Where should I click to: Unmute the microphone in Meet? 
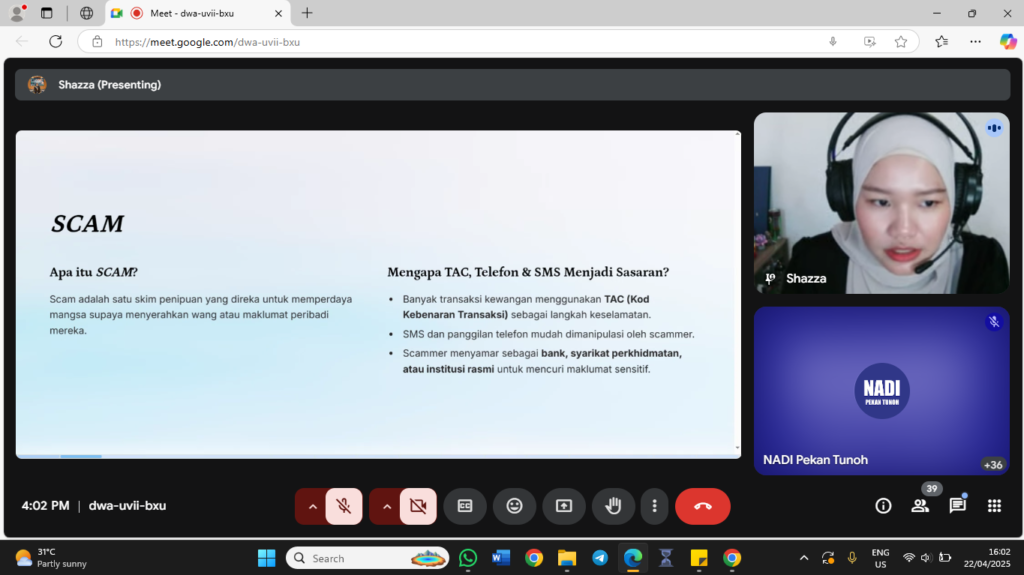344,506
